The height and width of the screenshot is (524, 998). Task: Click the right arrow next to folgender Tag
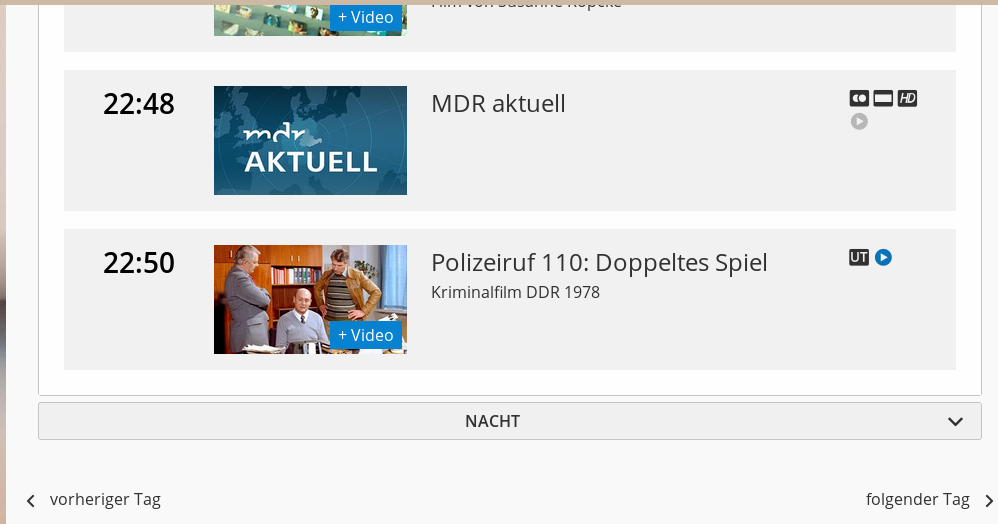tap(988, 501)
